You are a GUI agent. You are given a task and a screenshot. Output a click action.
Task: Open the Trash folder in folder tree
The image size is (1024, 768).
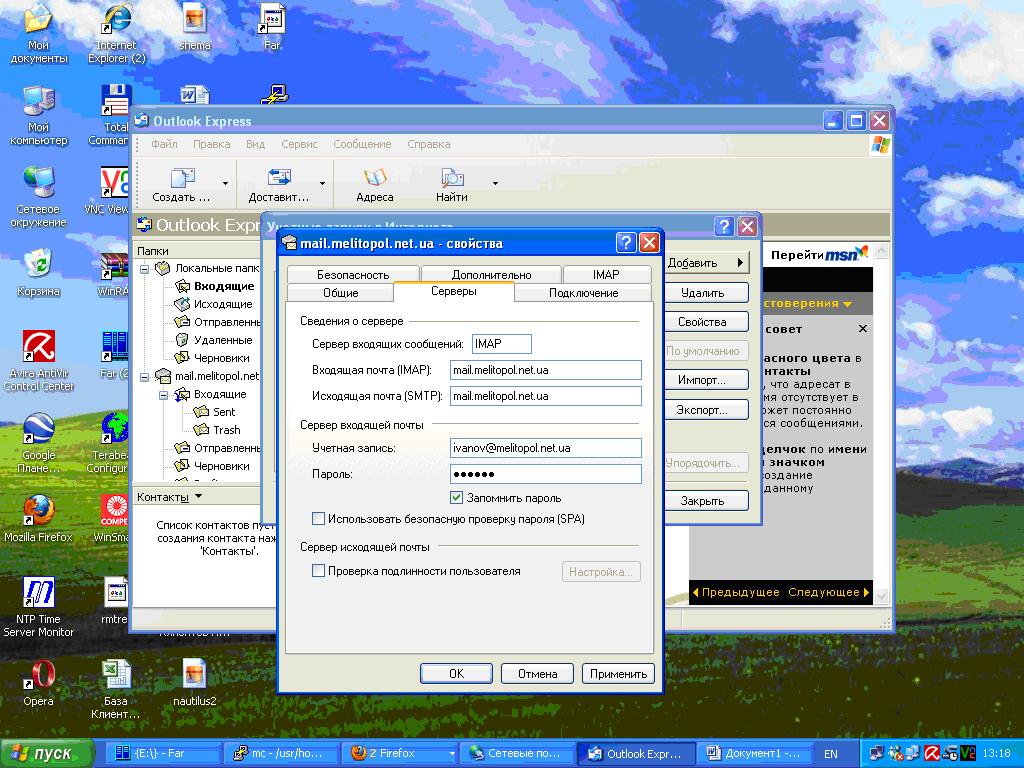[x=226, y=430]
